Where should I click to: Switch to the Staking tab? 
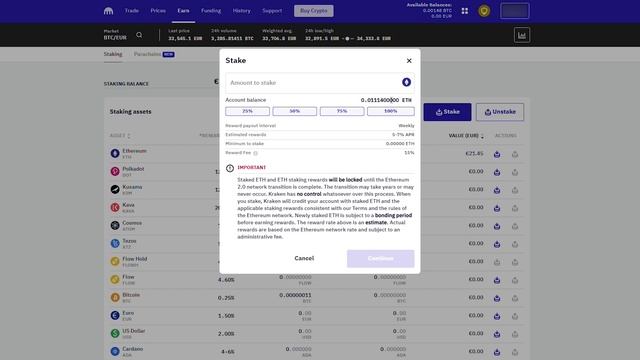coord(113,54)
